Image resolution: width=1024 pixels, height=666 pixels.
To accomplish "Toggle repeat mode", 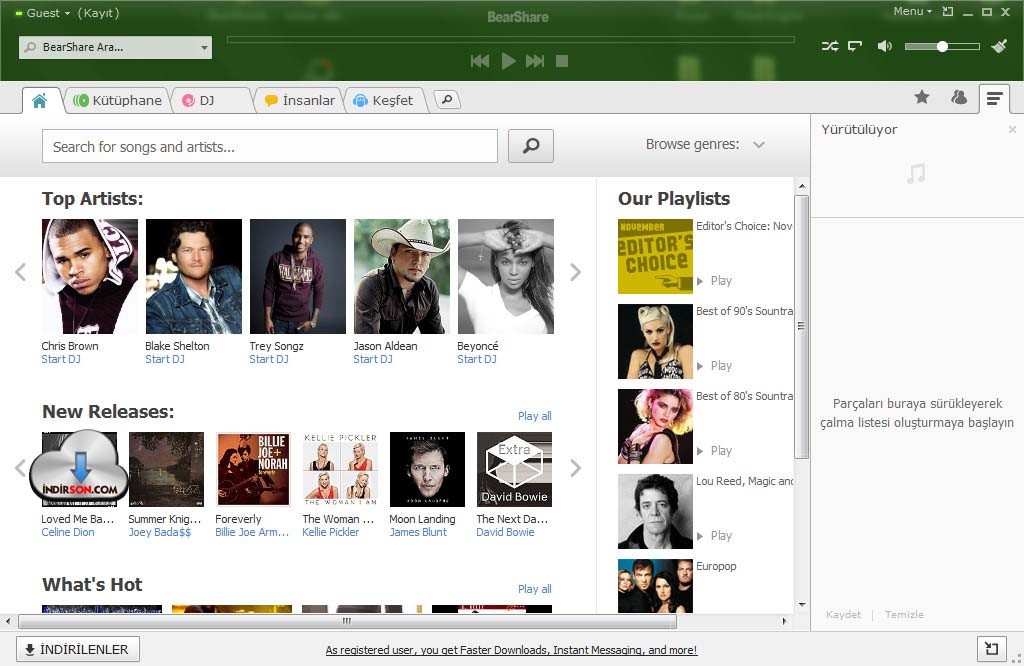I will pos(855,46).
